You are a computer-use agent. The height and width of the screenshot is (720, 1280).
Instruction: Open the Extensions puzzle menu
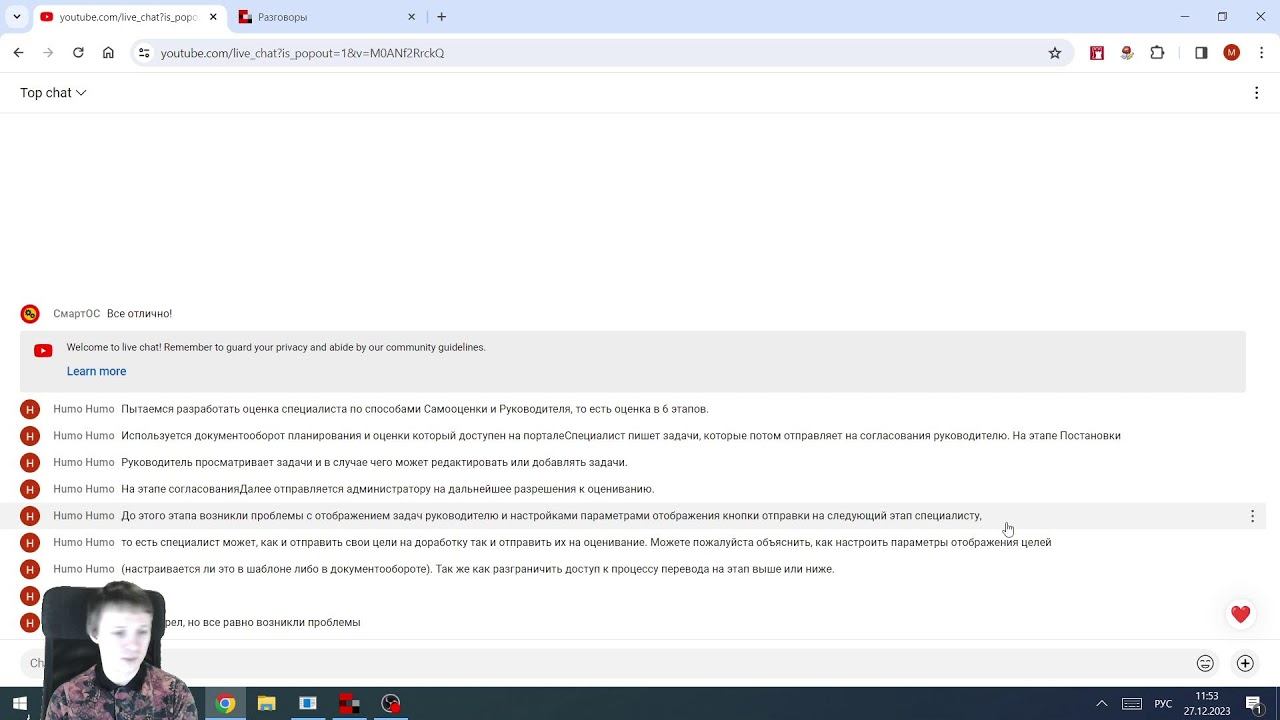click(1157, 53)
